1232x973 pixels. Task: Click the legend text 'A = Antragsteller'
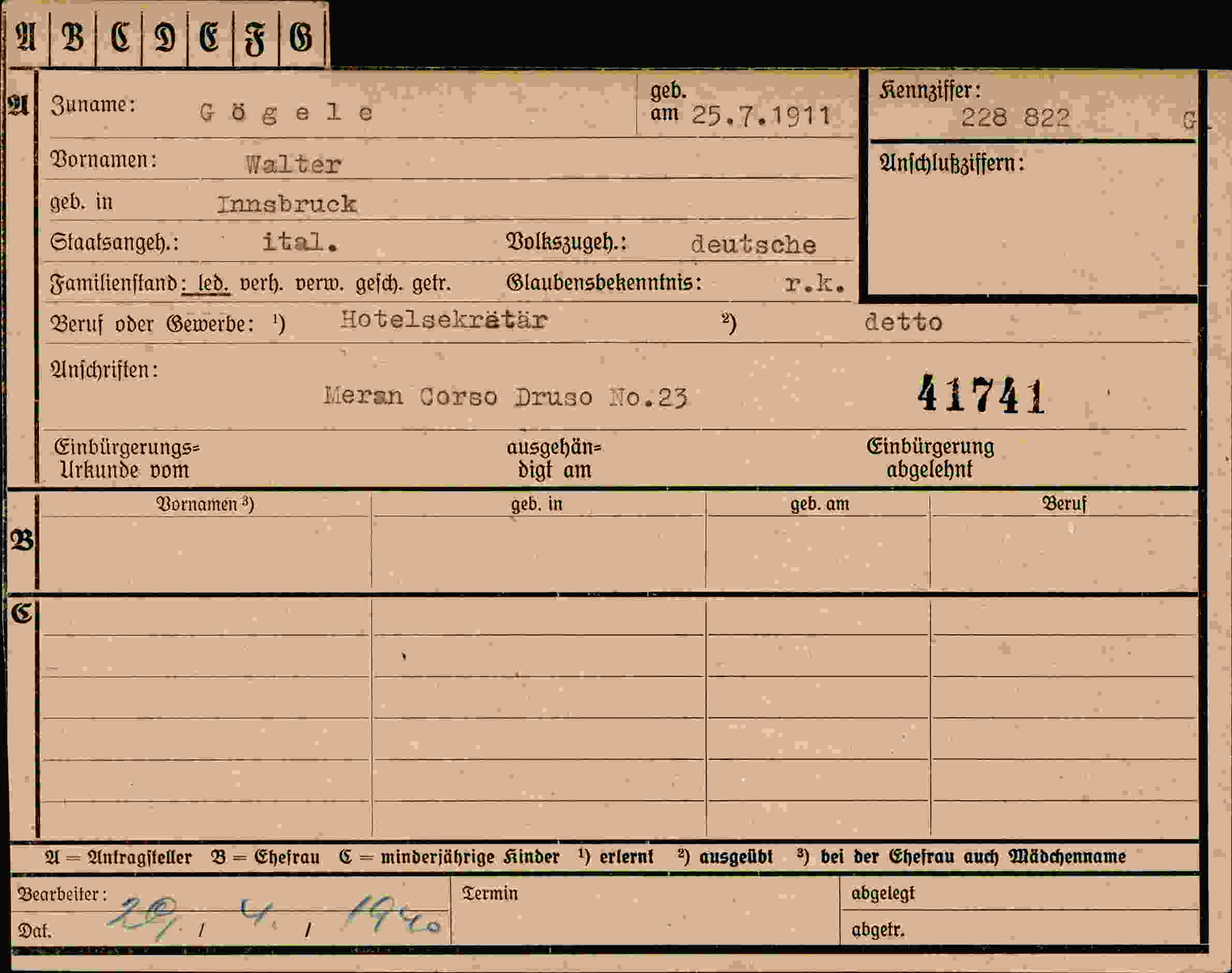[119, 858]
